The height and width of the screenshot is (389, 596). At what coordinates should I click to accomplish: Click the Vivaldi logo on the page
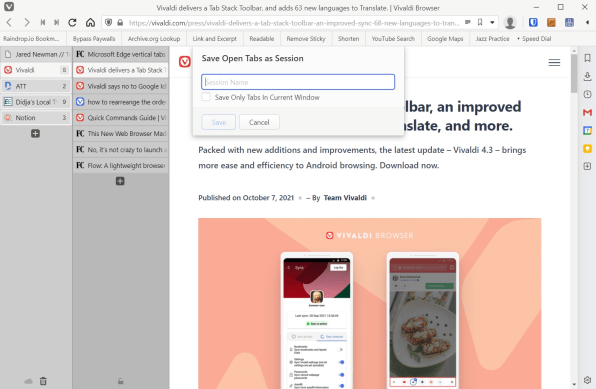pos(185,61)
